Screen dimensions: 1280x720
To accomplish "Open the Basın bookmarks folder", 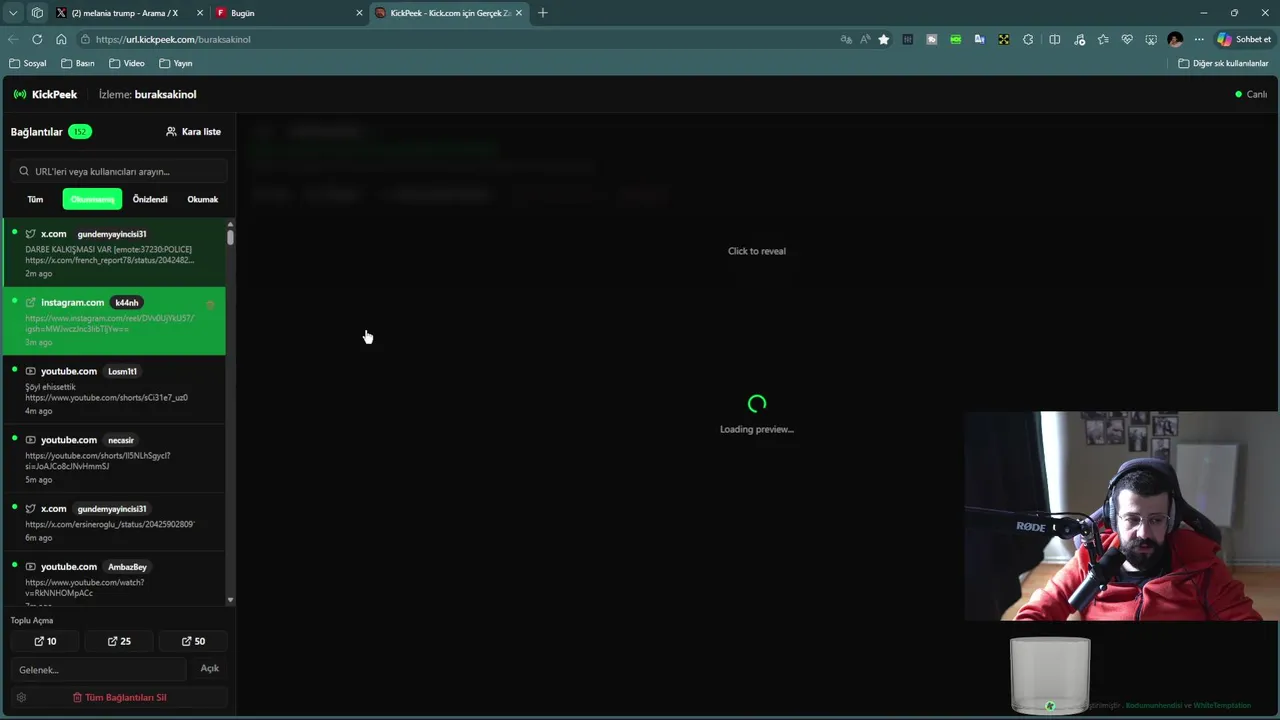I will [78, 63].
